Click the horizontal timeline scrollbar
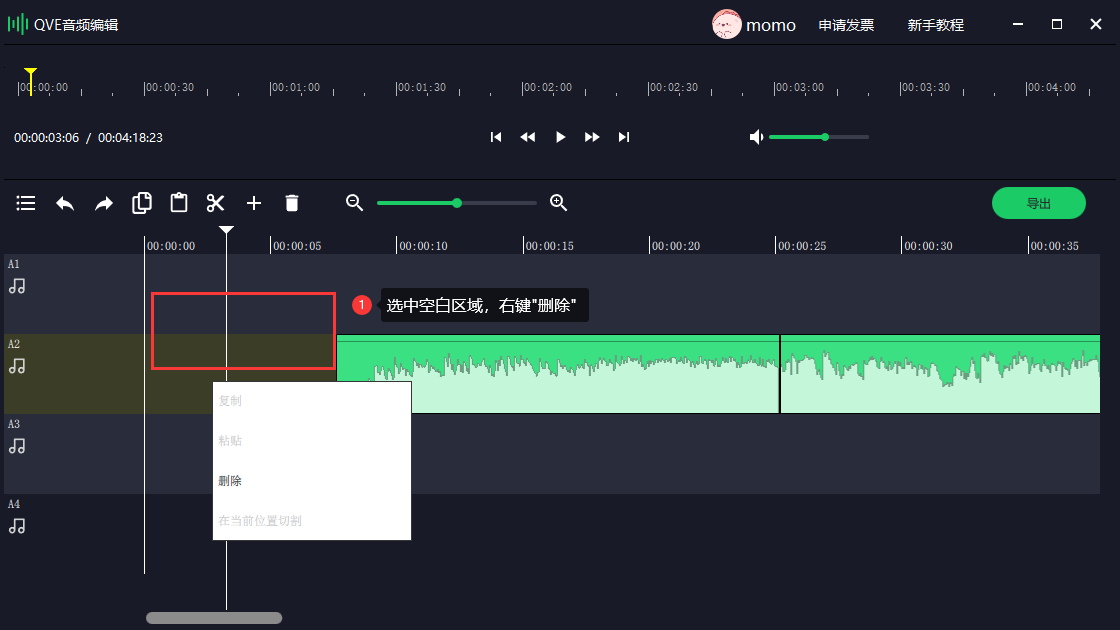The image size is (1120, 630). click(x=214, y=618)
